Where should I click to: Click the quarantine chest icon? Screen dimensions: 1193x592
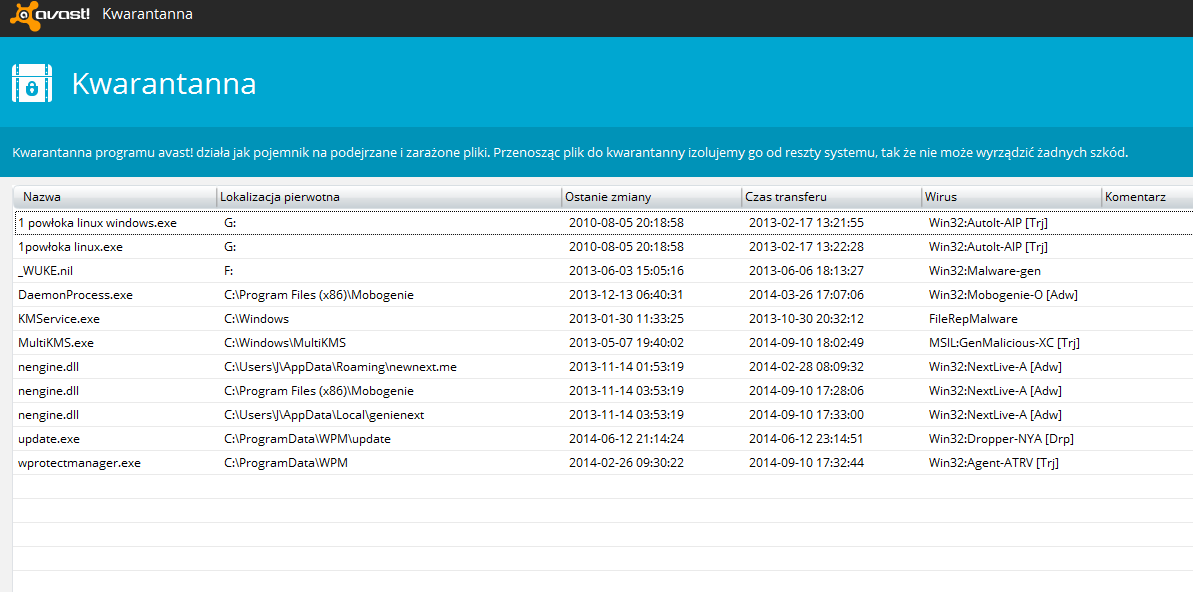coord(31,84)
